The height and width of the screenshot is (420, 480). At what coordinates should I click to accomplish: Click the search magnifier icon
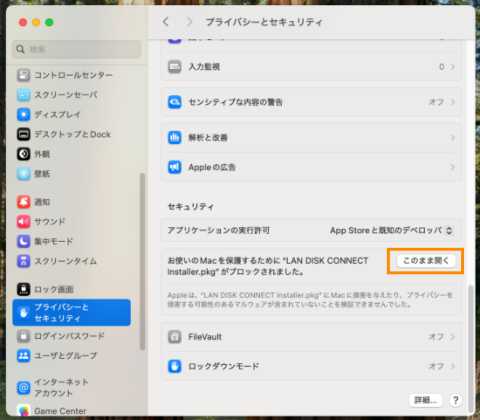pos(20,49)
